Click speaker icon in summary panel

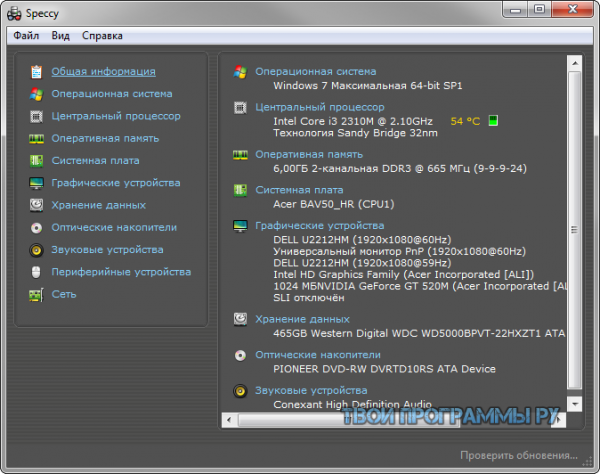(x=240, y=391)
